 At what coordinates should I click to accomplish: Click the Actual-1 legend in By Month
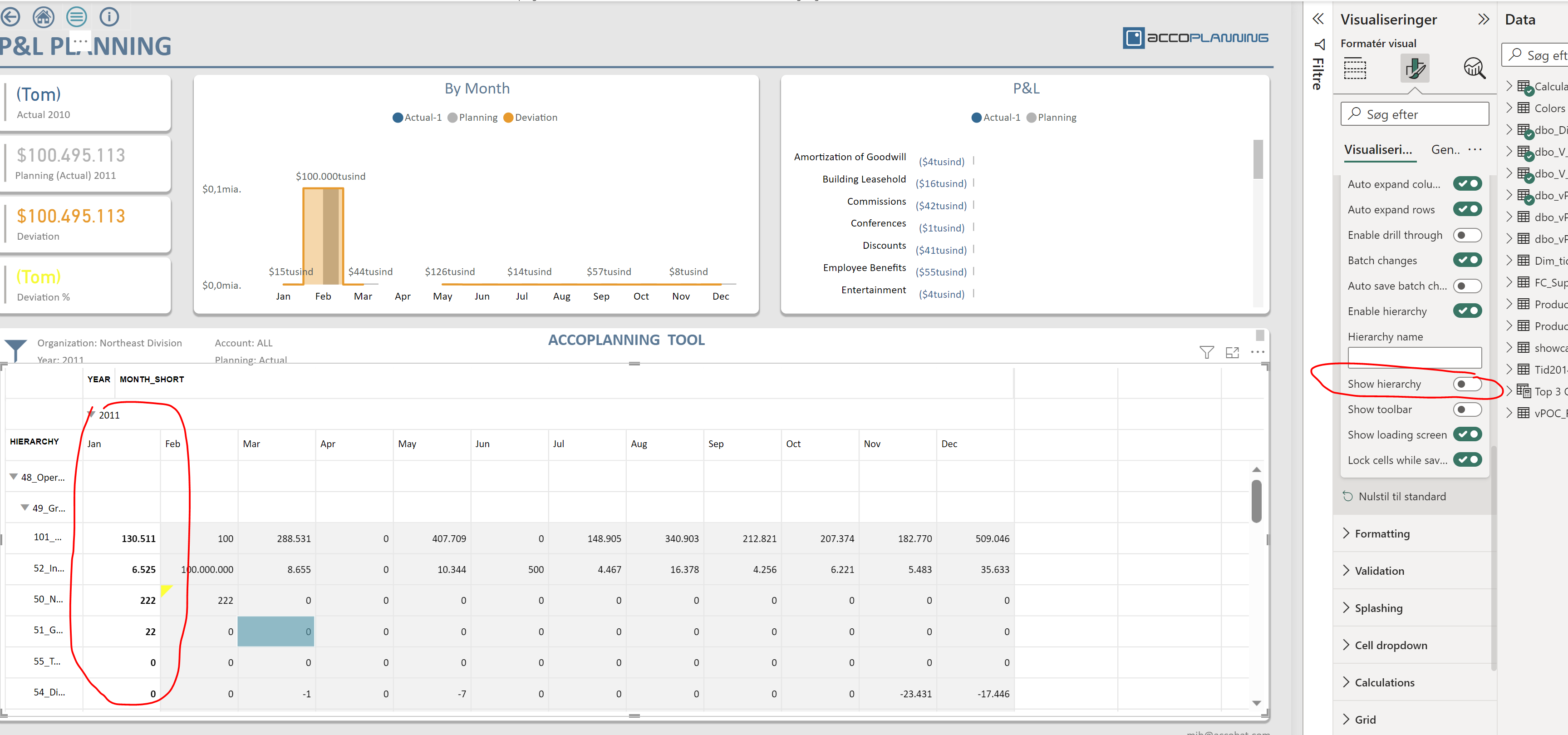tap(417, 118)
